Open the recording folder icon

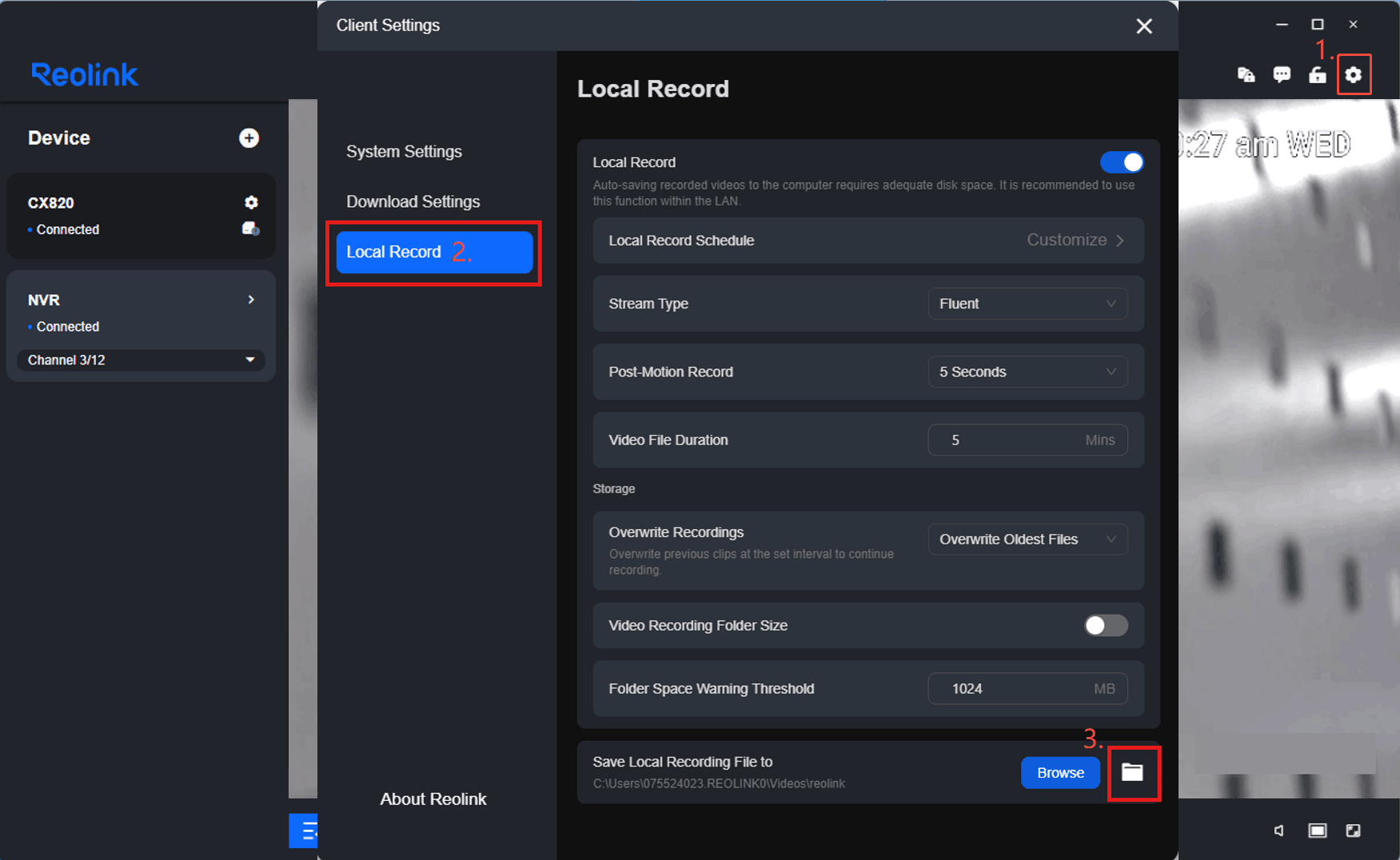coord(1132,772)
